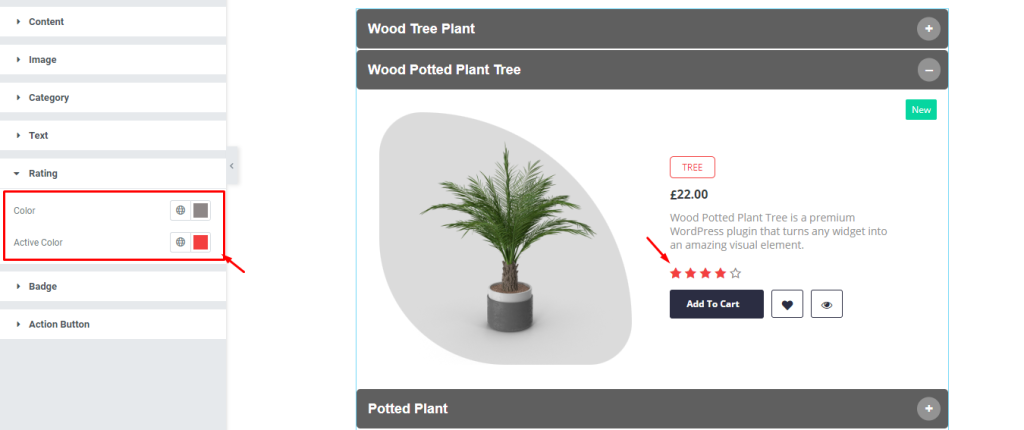The width and height of the screenshot is (1024, 430).
Task: Collapse the editor panel with the arrow handle
Action: point(231,166)
